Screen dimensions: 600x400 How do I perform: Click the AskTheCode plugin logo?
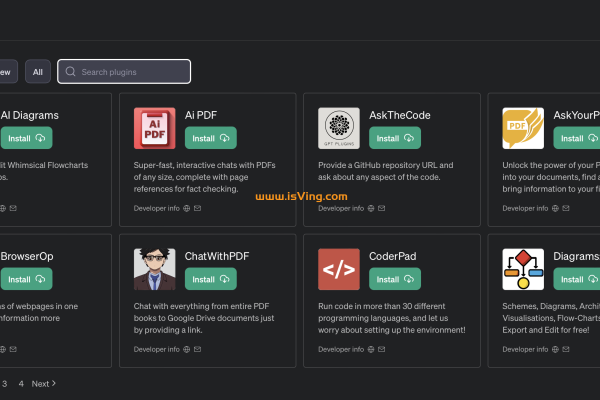339,128
